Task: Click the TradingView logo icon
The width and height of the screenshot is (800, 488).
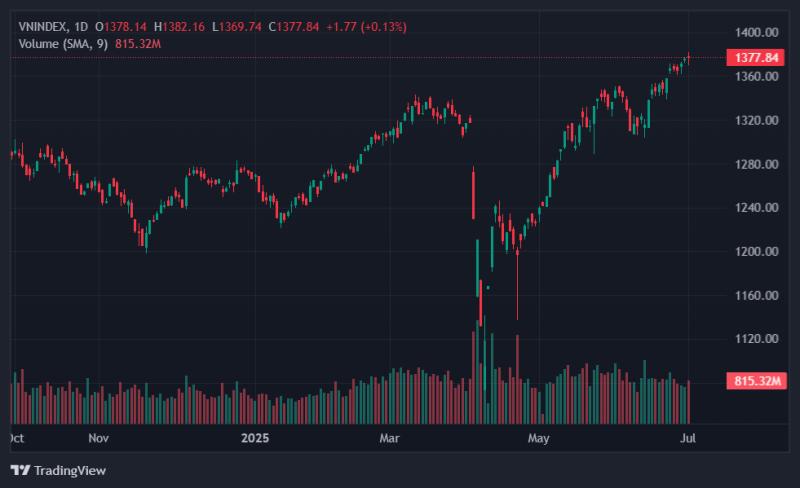Action: 20,470
